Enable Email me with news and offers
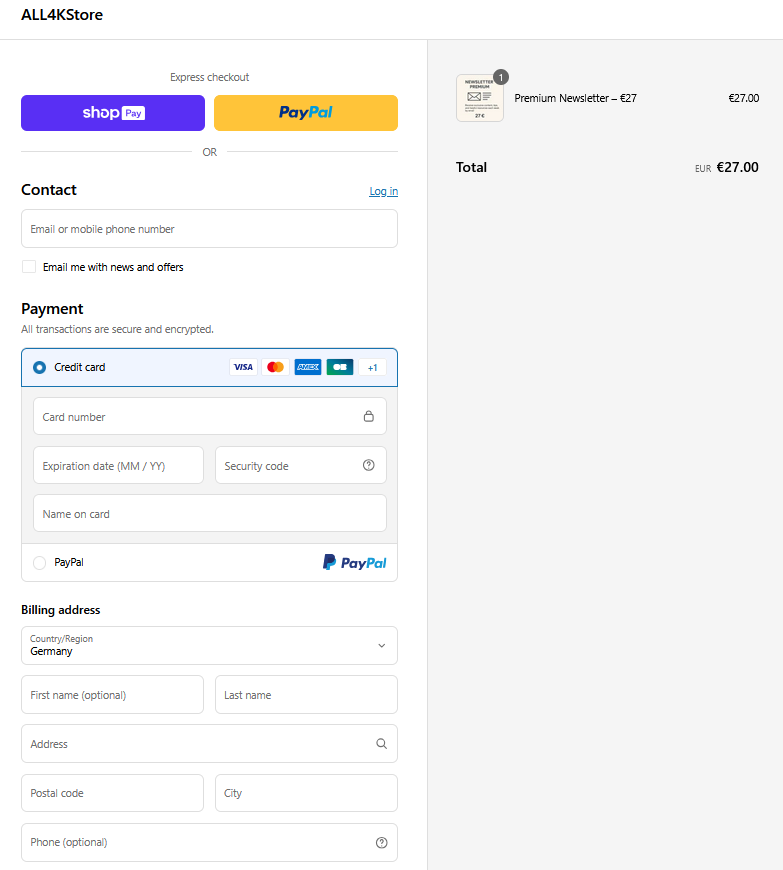Screen dimensions: 783x870 pyautogui.click(x=29, y=267)
